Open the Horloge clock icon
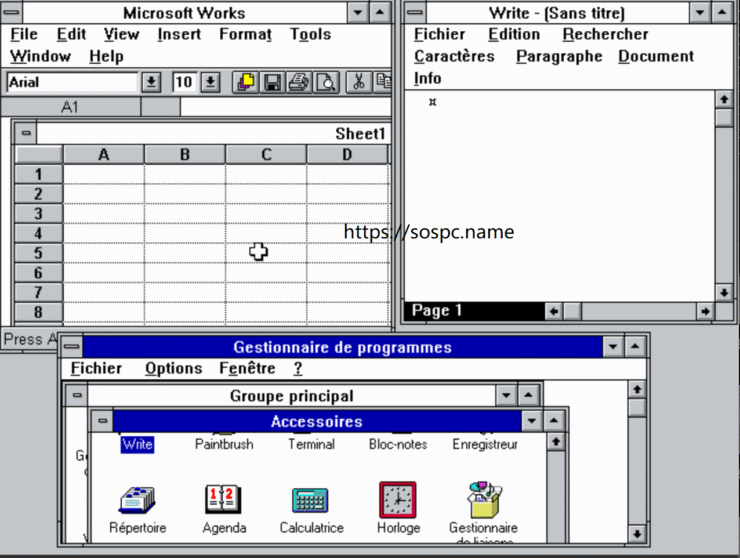 click(x=398, y=500)
